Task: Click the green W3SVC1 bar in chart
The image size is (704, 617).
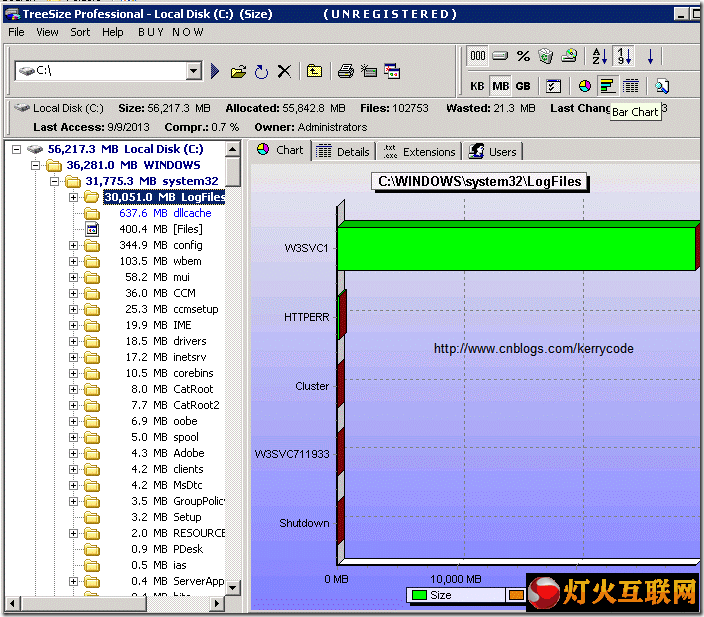Action: pyautogui.click(x=516, y=248)
